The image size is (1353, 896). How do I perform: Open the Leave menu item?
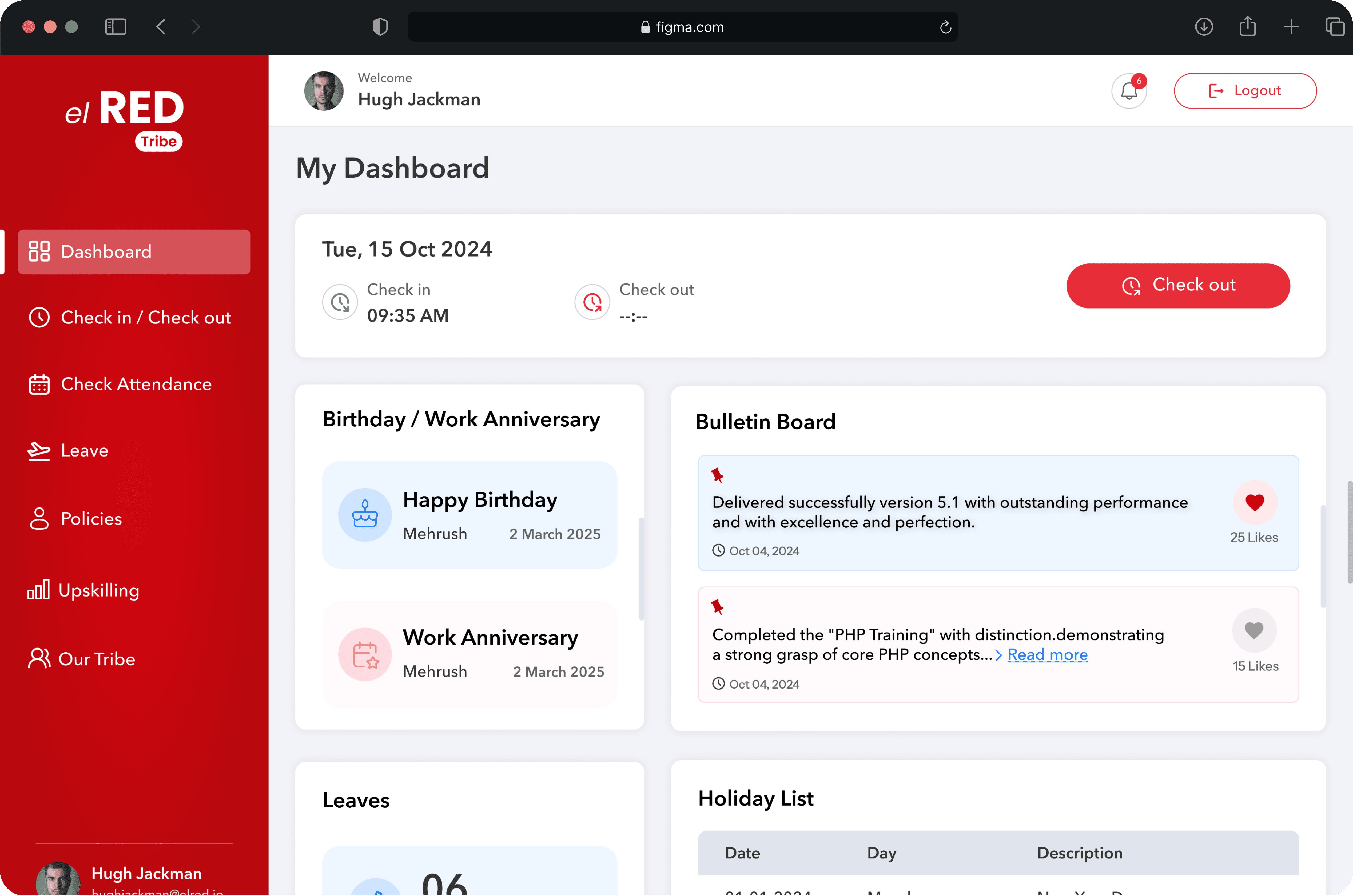coord(84,450)
